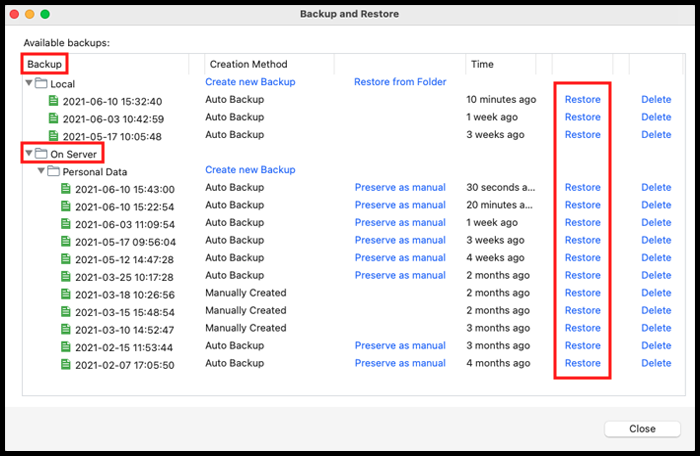This screenshot has width=700, height=456.
Task: Select backup file icon for 2021-06-10 15:32:40
Action: click(53, 101)
